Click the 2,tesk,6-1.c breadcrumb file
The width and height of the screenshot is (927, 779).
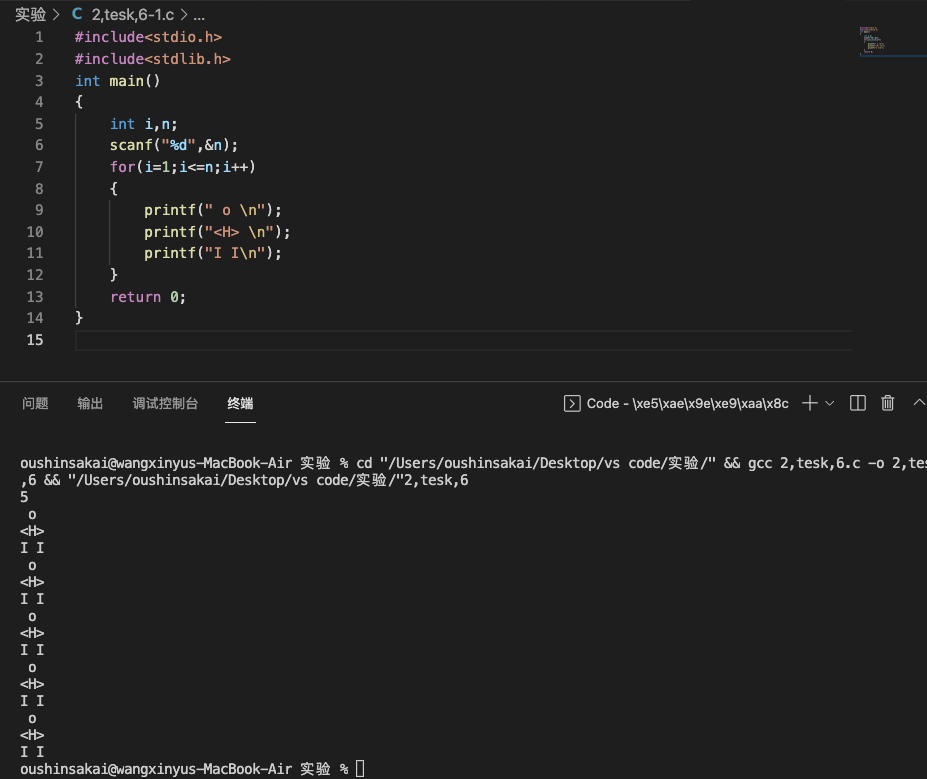(132, 14)
